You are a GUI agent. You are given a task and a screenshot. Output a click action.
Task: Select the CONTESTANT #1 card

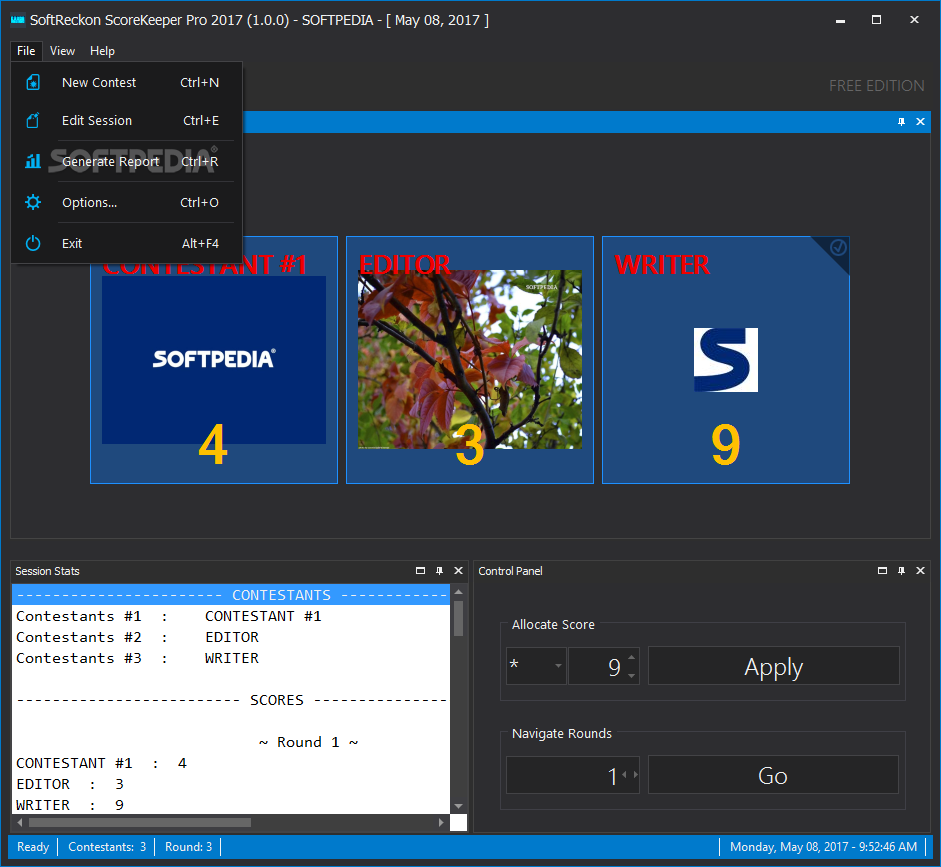[x=214, y=359]
